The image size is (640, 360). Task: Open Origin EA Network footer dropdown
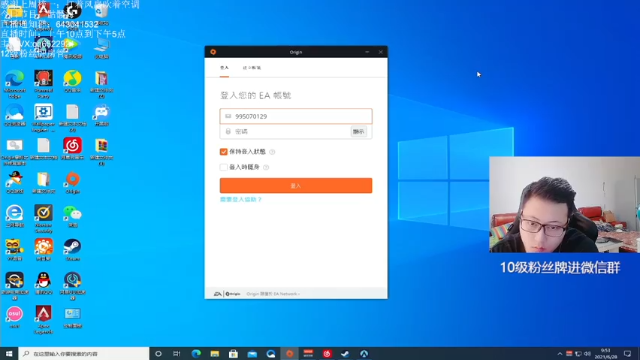(273, 294)
